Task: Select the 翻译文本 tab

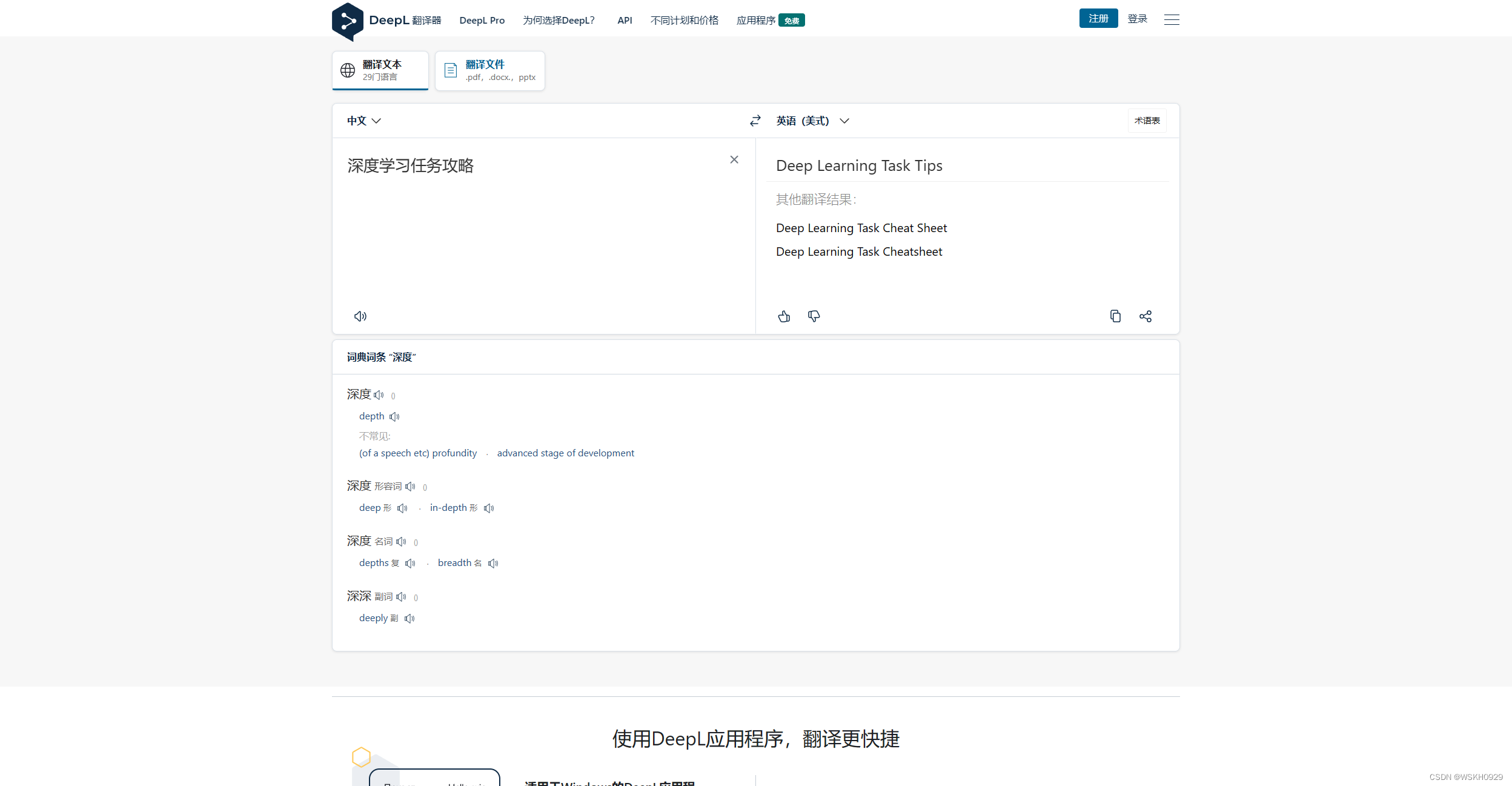Action: 380,70
